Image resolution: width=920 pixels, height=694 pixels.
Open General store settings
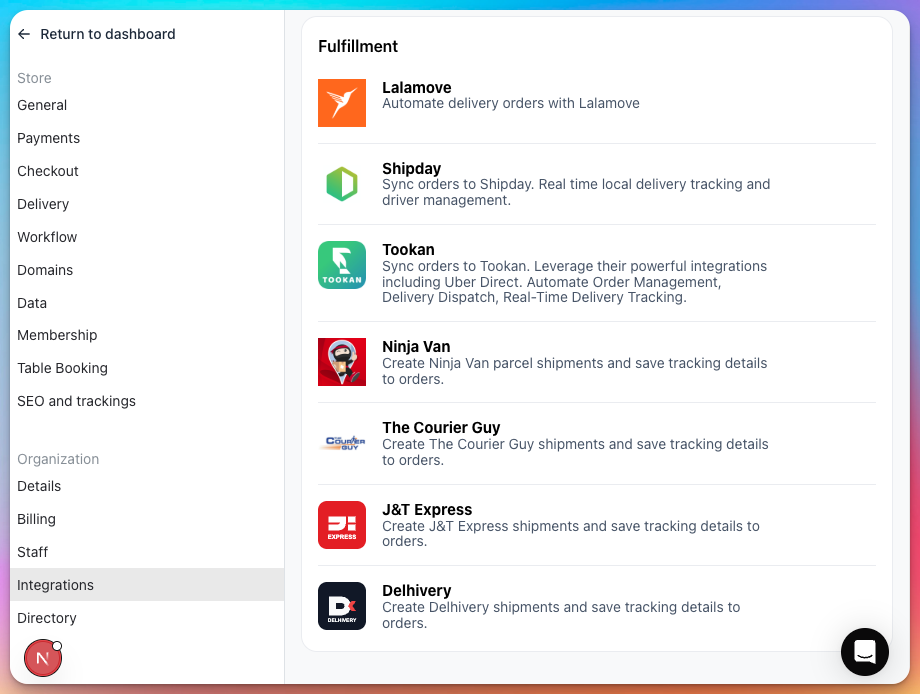(x=42, y=105)
